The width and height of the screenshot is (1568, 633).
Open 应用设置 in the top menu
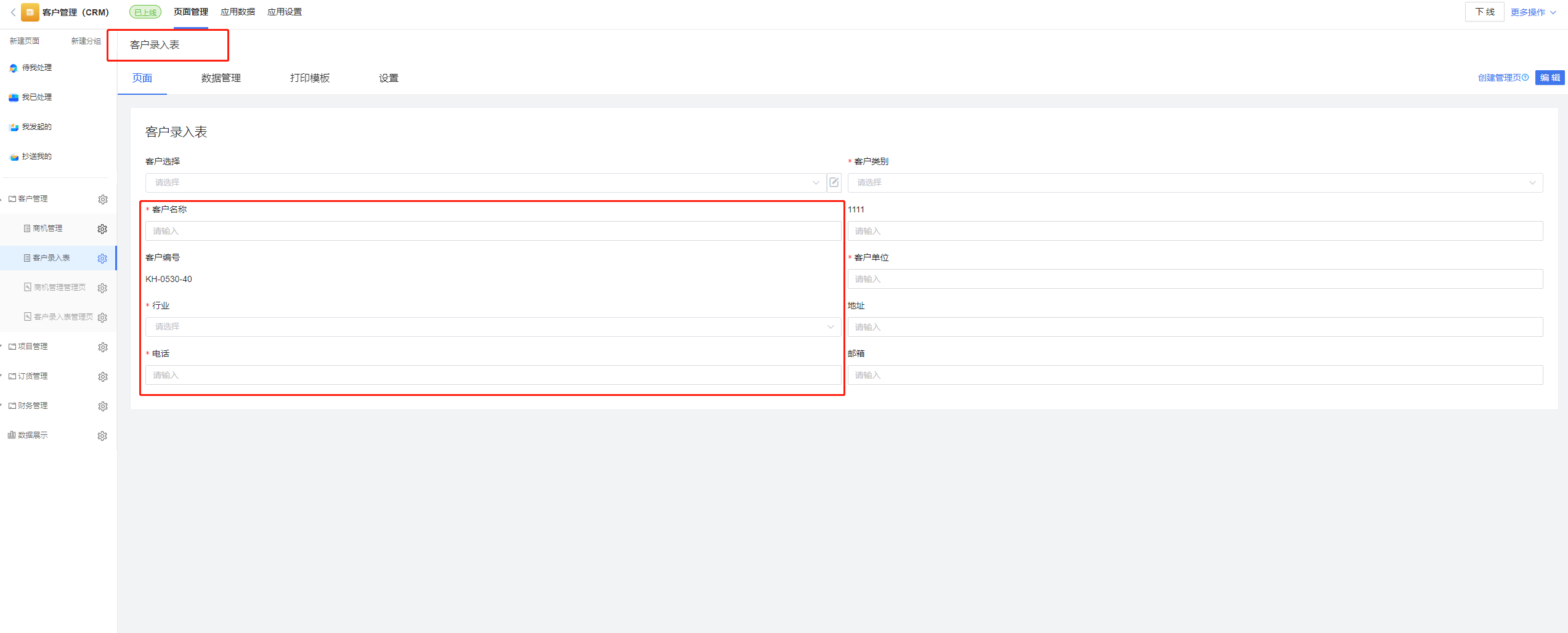(x=285, y=12)
